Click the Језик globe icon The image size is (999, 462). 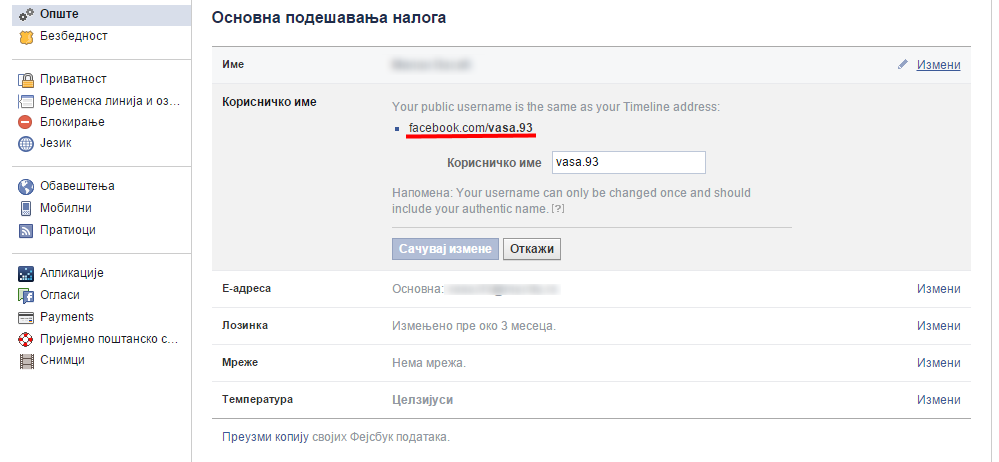tap(27, 144)
